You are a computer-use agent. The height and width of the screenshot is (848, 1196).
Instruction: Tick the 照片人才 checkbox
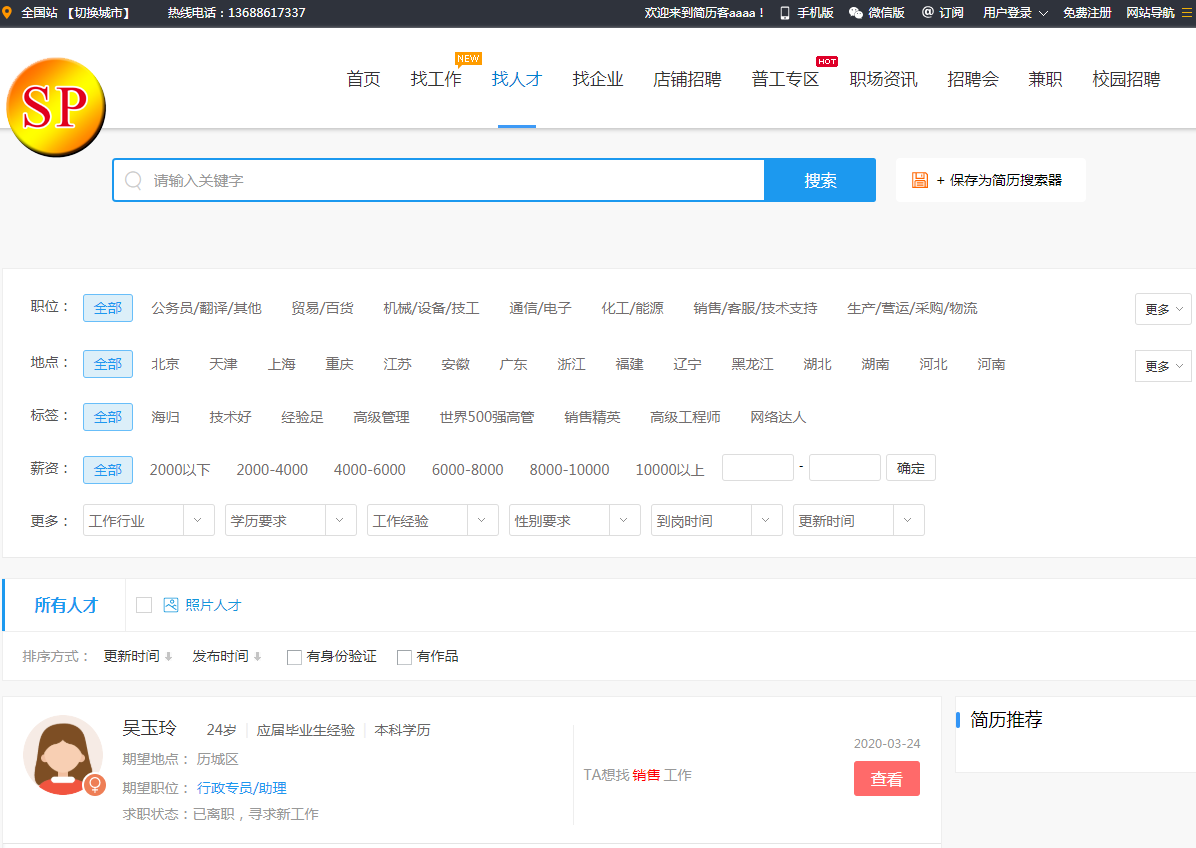pos(144,605)
